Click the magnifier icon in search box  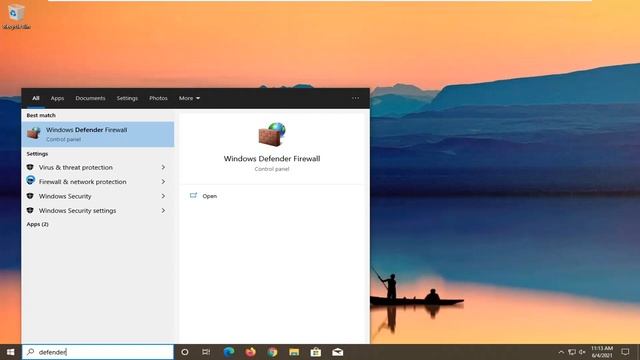pyautogui.click(x=31, y=352)
